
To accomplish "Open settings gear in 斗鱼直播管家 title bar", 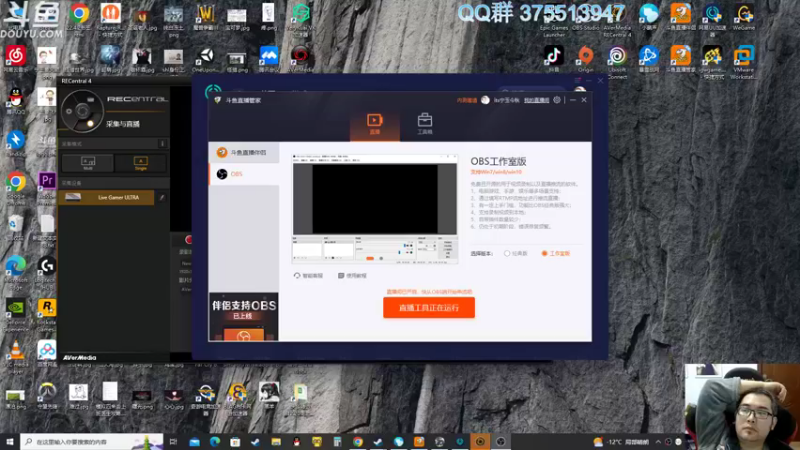I will point(557,100).
